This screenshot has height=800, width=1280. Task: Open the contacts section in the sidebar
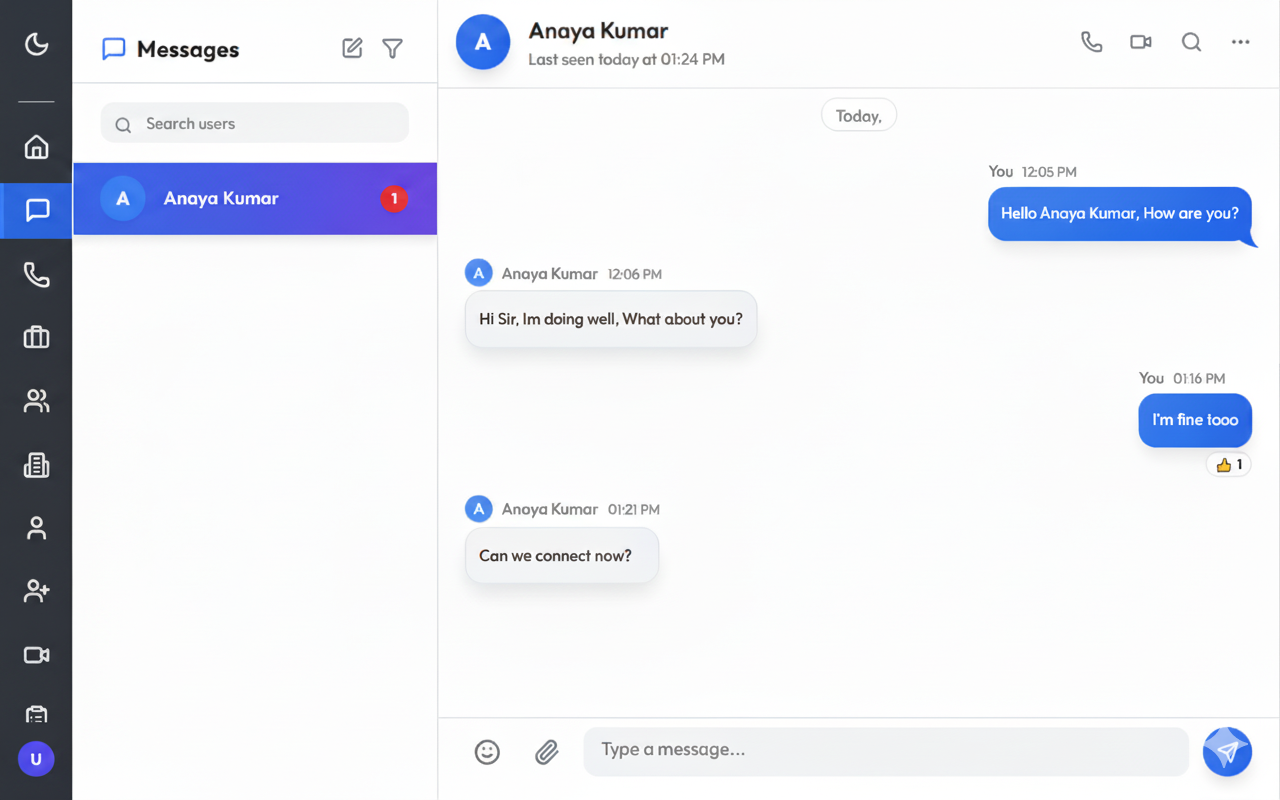pos(36,400)
